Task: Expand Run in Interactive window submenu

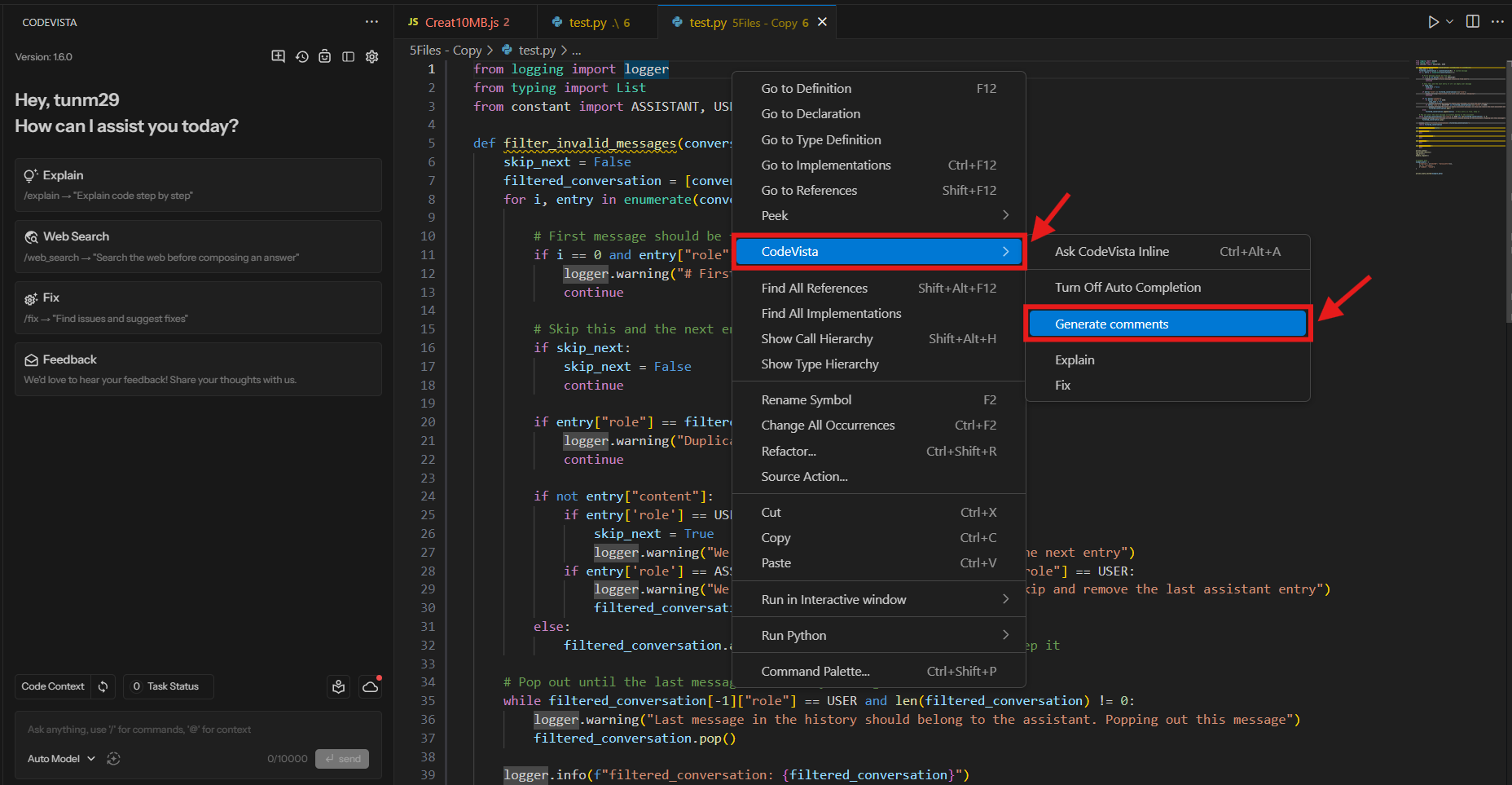Action: pyautogui.click(x=879, y=599)
